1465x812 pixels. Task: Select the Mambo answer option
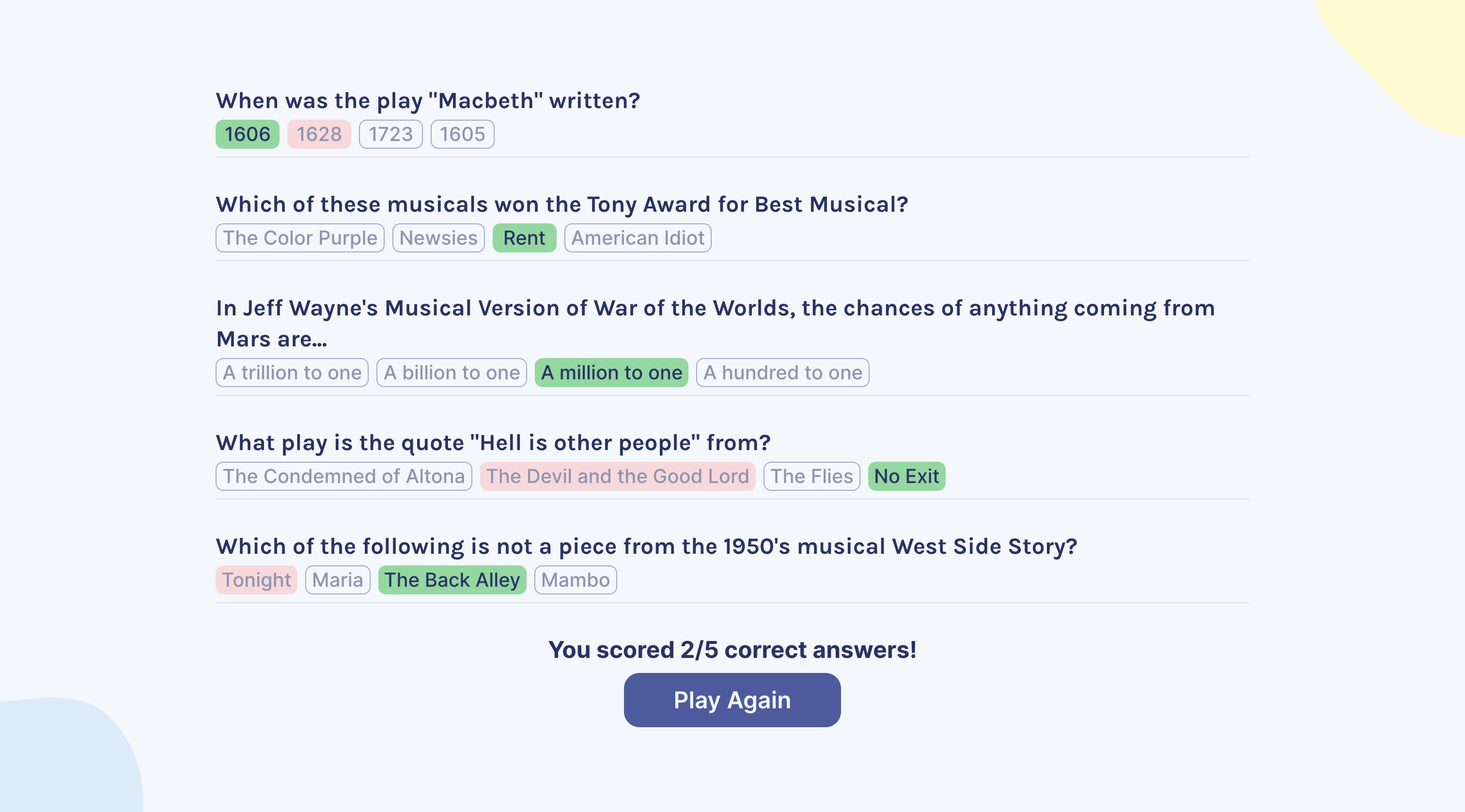(x=576, y=579)
